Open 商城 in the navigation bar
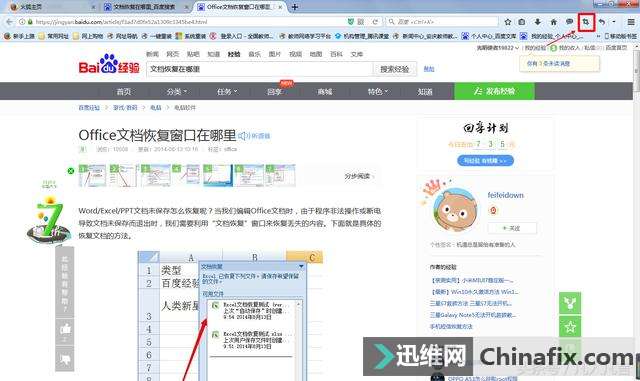Image resolution: width=640 pixels, height=381 pixels. tap(325, 92)
